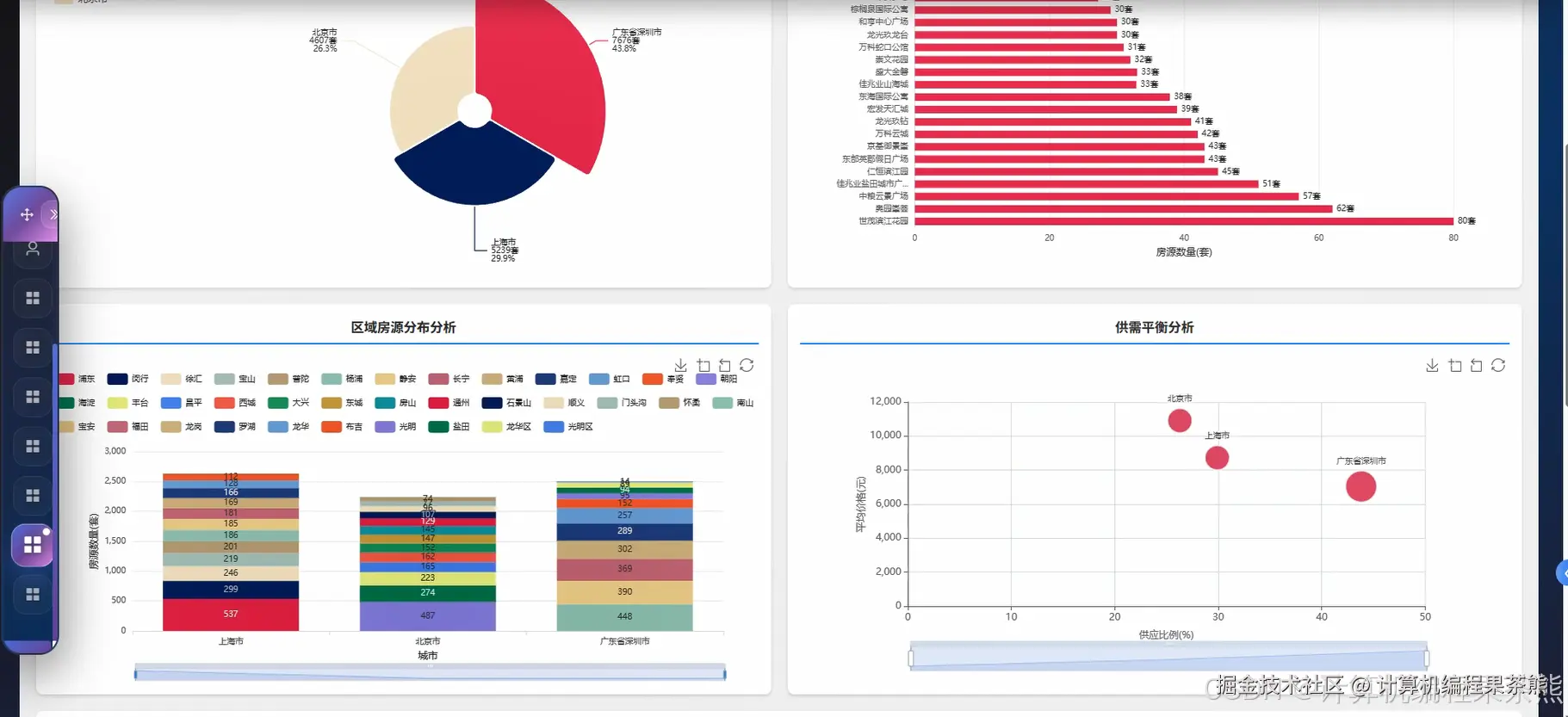The height and width of the screenshot is (717, 1568).
Task: Reset area zoom on 区域房源分布分析 chart
Action: 725,366
